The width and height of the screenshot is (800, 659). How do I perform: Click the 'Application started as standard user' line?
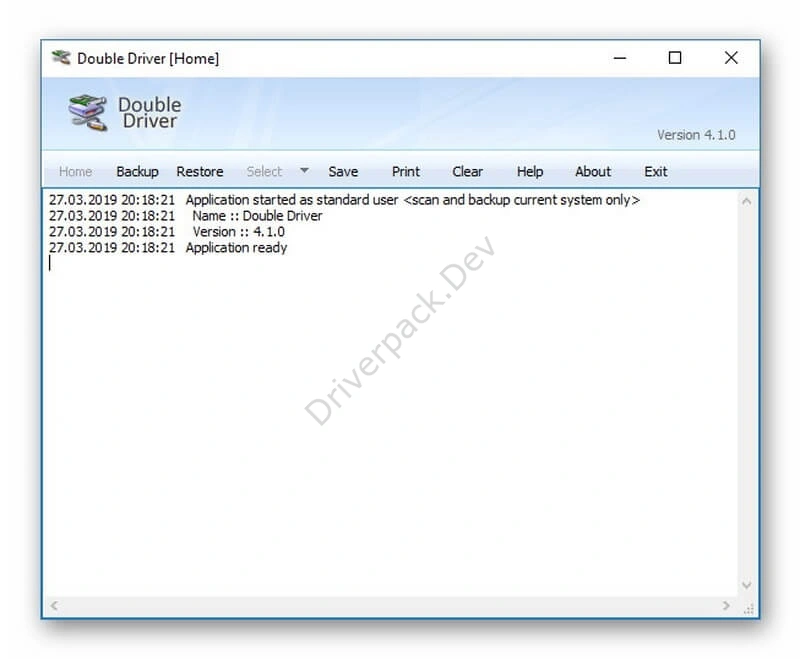click(344, 199)
